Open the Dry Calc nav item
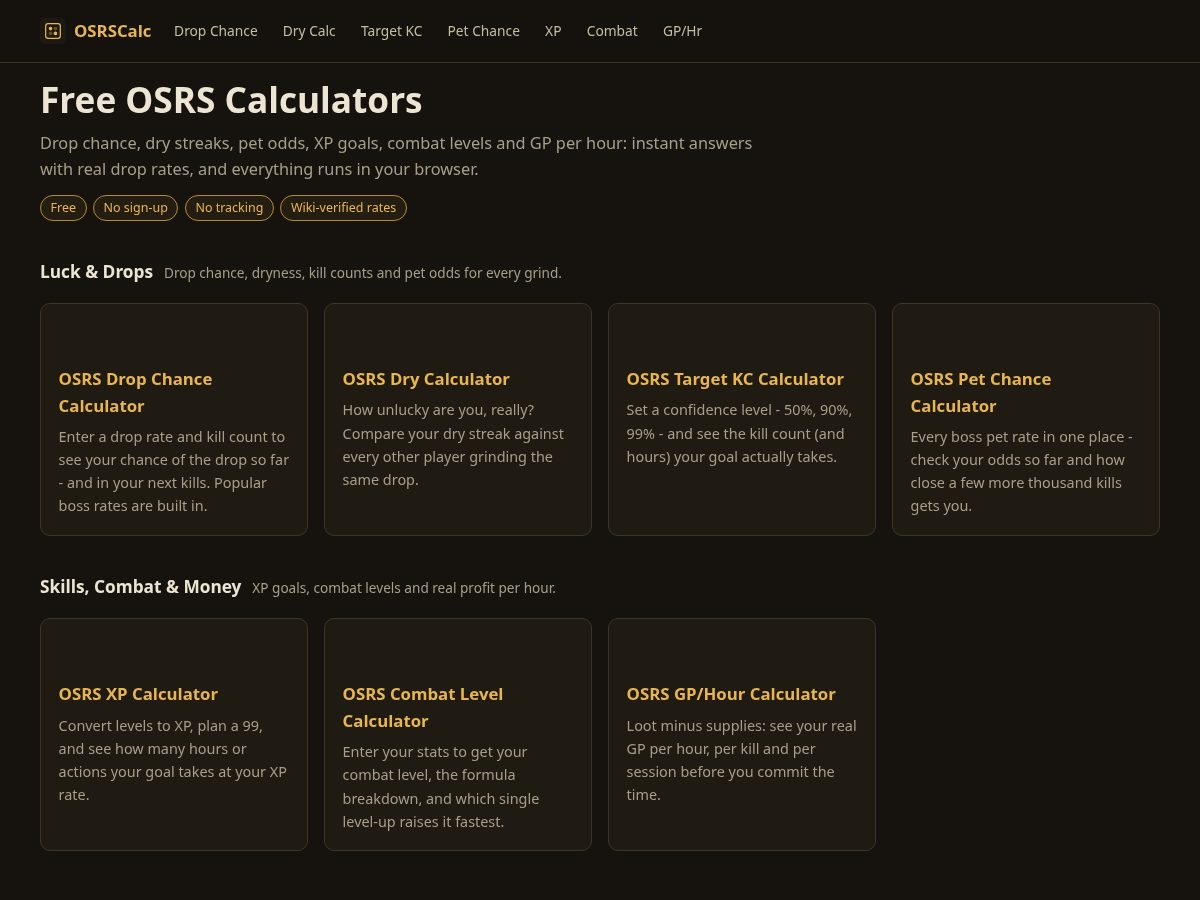 [309, 31]
